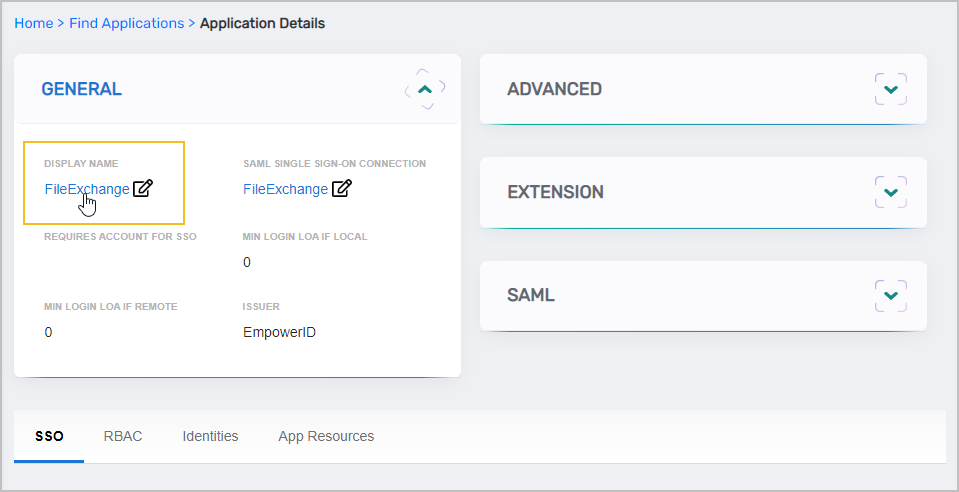Show the App Resources tab
The image size is (959, 492).
[x=326, y=436]
